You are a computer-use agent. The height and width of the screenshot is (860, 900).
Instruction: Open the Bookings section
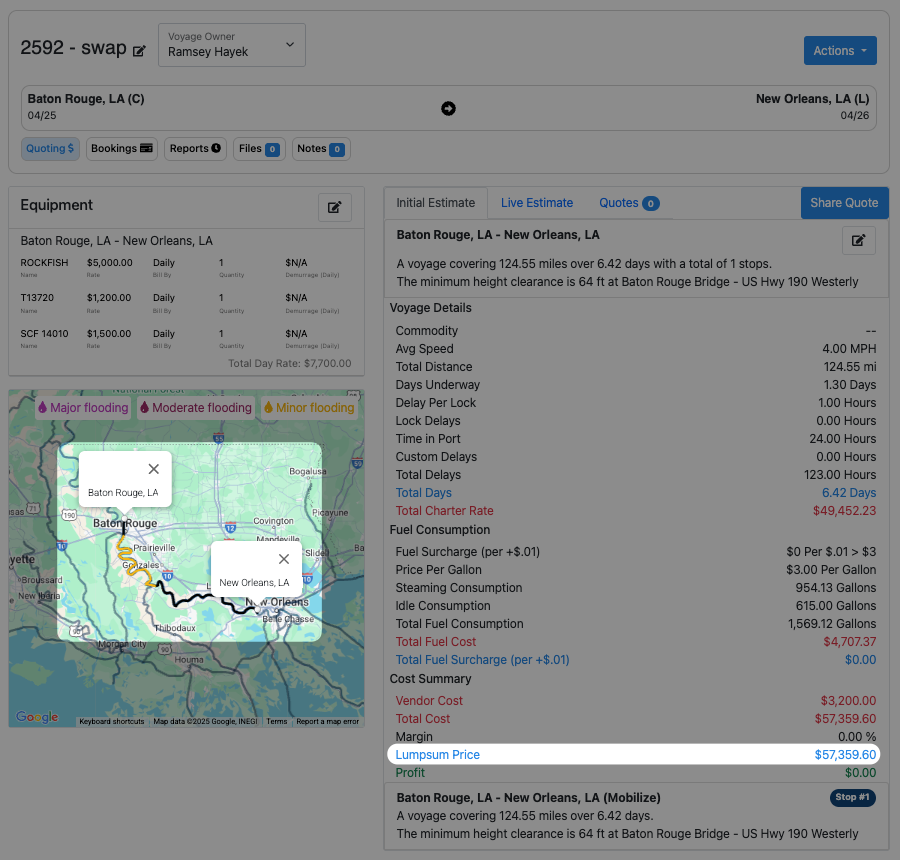(x=121, y=149)
